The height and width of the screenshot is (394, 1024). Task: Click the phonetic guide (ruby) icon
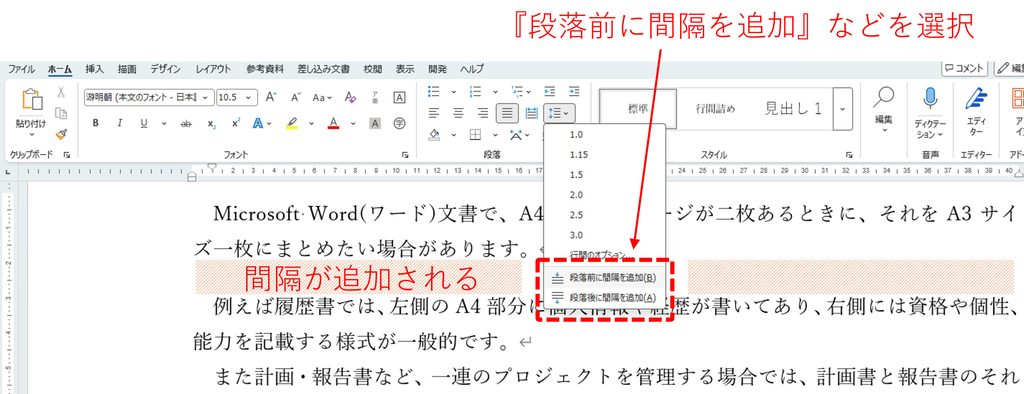(375, 97)
